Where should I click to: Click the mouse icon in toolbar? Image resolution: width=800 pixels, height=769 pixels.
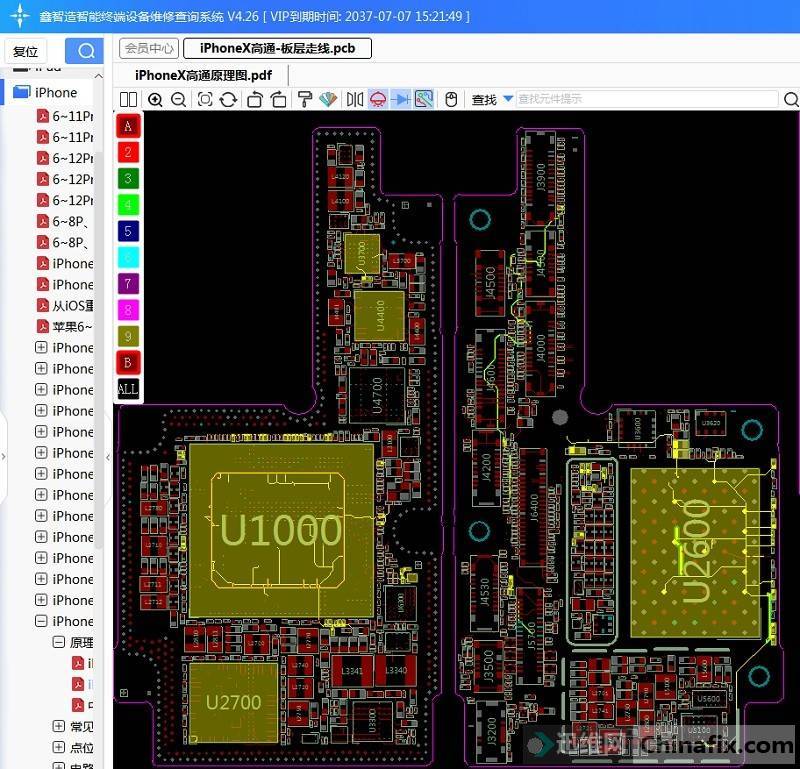point(451,99)
